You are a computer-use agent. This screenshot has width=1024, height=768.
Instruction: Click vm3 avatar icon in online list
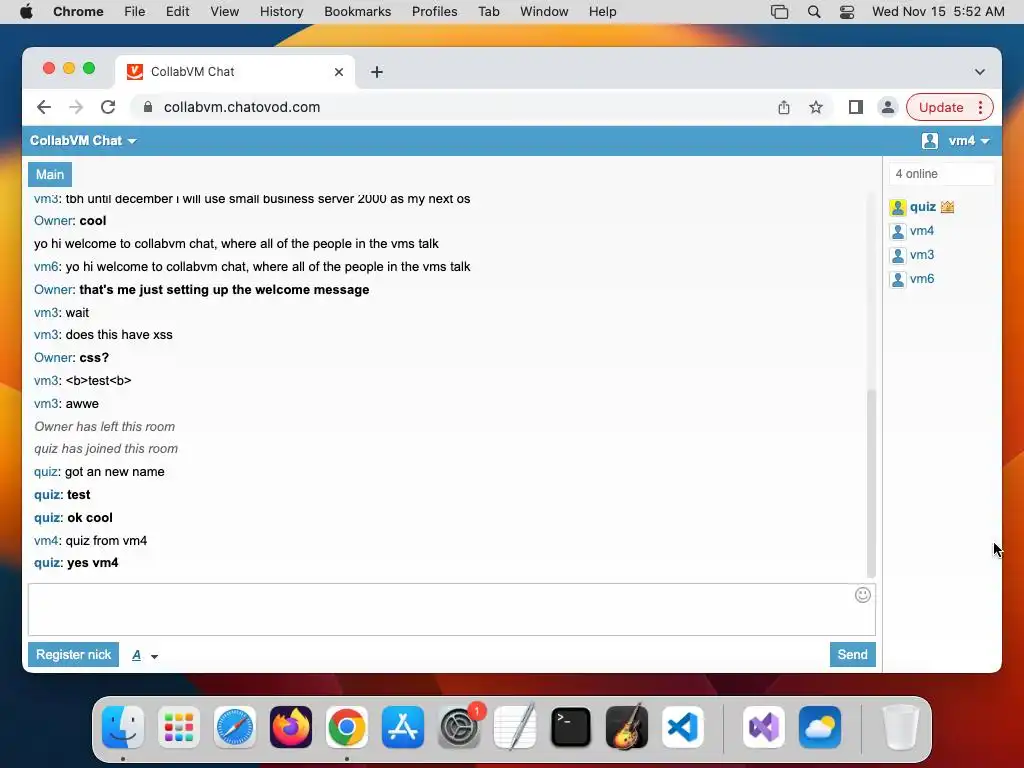click(898, 255)
